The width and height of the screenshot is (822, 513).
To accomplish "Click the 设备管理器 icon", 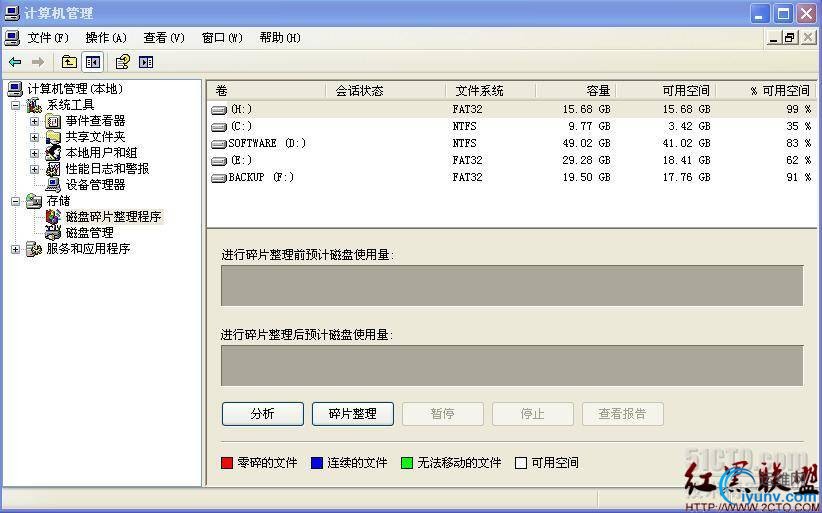I will coord(53,184).
